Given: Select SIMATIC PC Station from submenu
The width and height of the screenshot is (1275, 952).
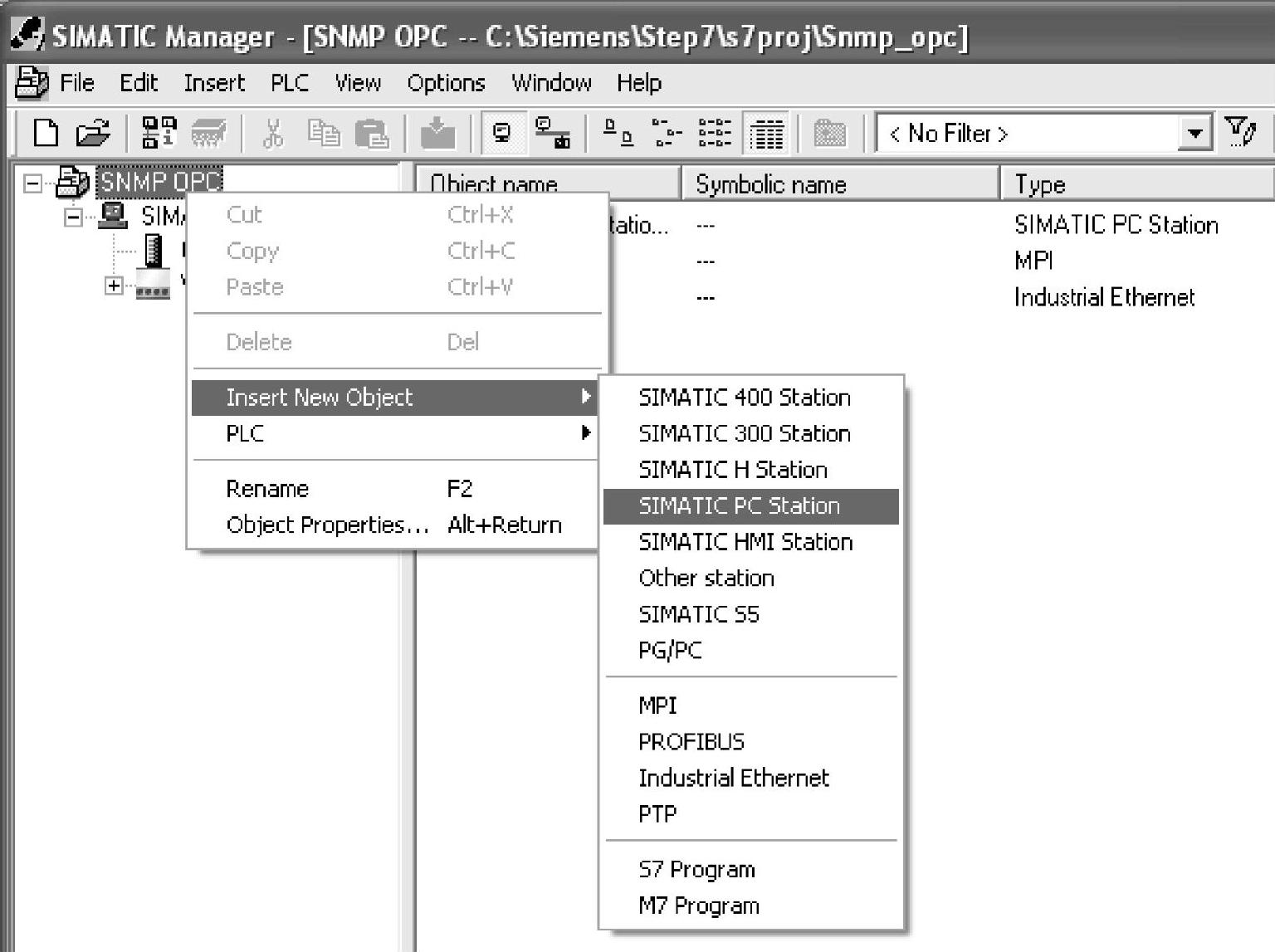Looking at the screenshot, I should pos(751,506).
